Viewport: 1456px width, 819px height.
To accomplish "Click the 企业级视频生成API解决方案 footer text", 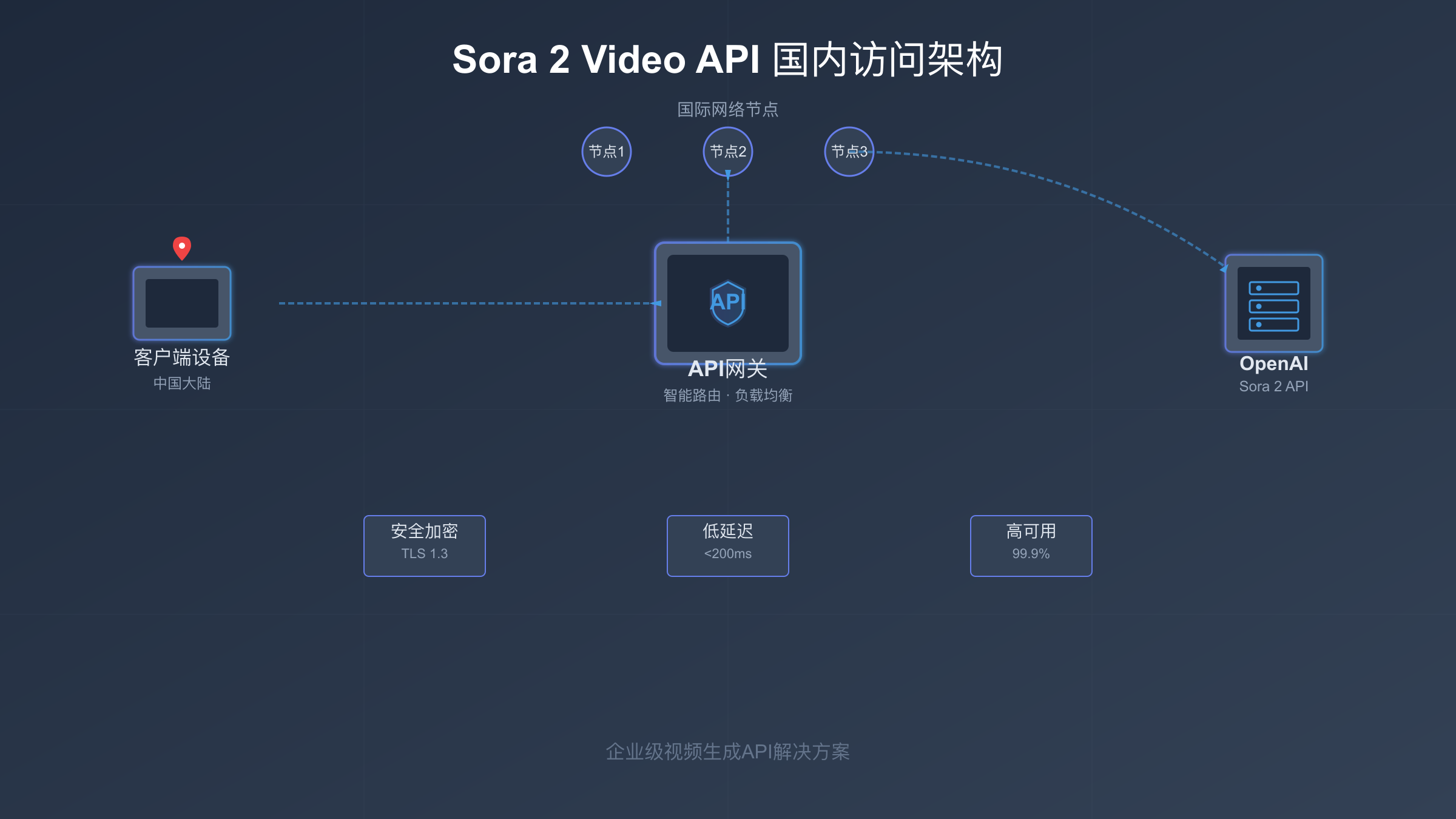I will click(x=727, y=752).
